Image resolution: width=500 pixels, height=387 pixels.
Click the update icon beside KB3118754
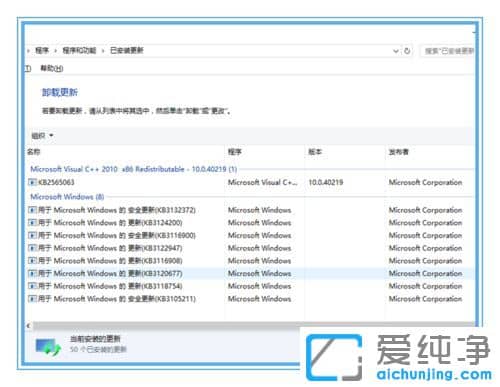(x=32, y=286)
